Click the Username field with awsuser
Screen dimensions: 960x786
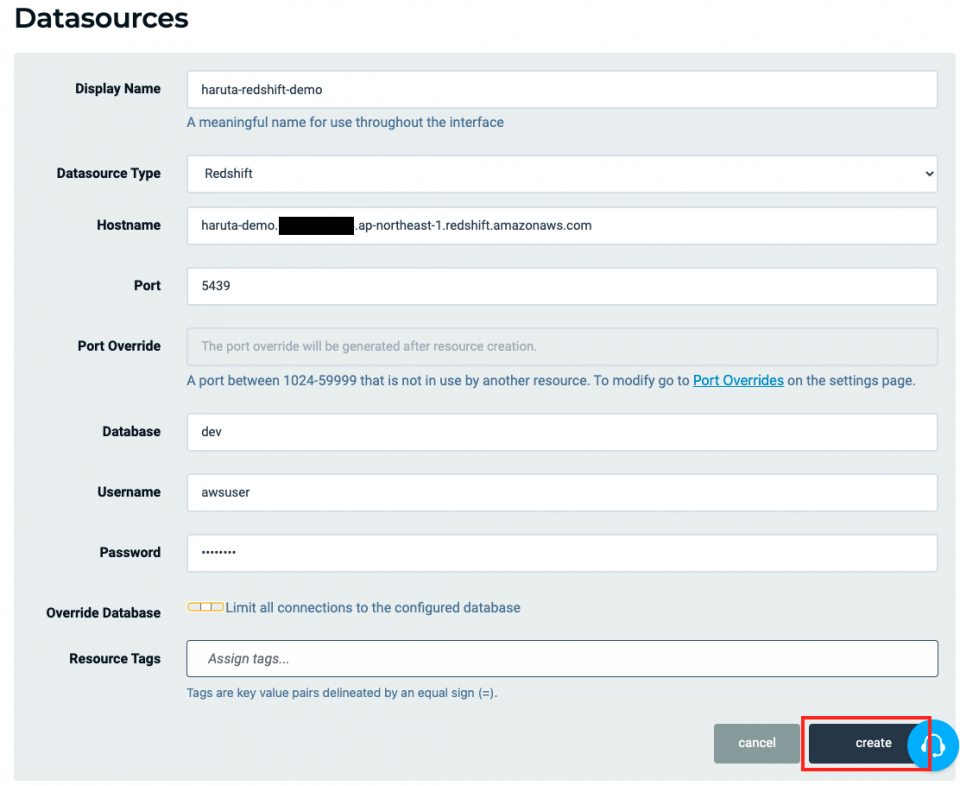pyautogui.click(x=562, y=492)
